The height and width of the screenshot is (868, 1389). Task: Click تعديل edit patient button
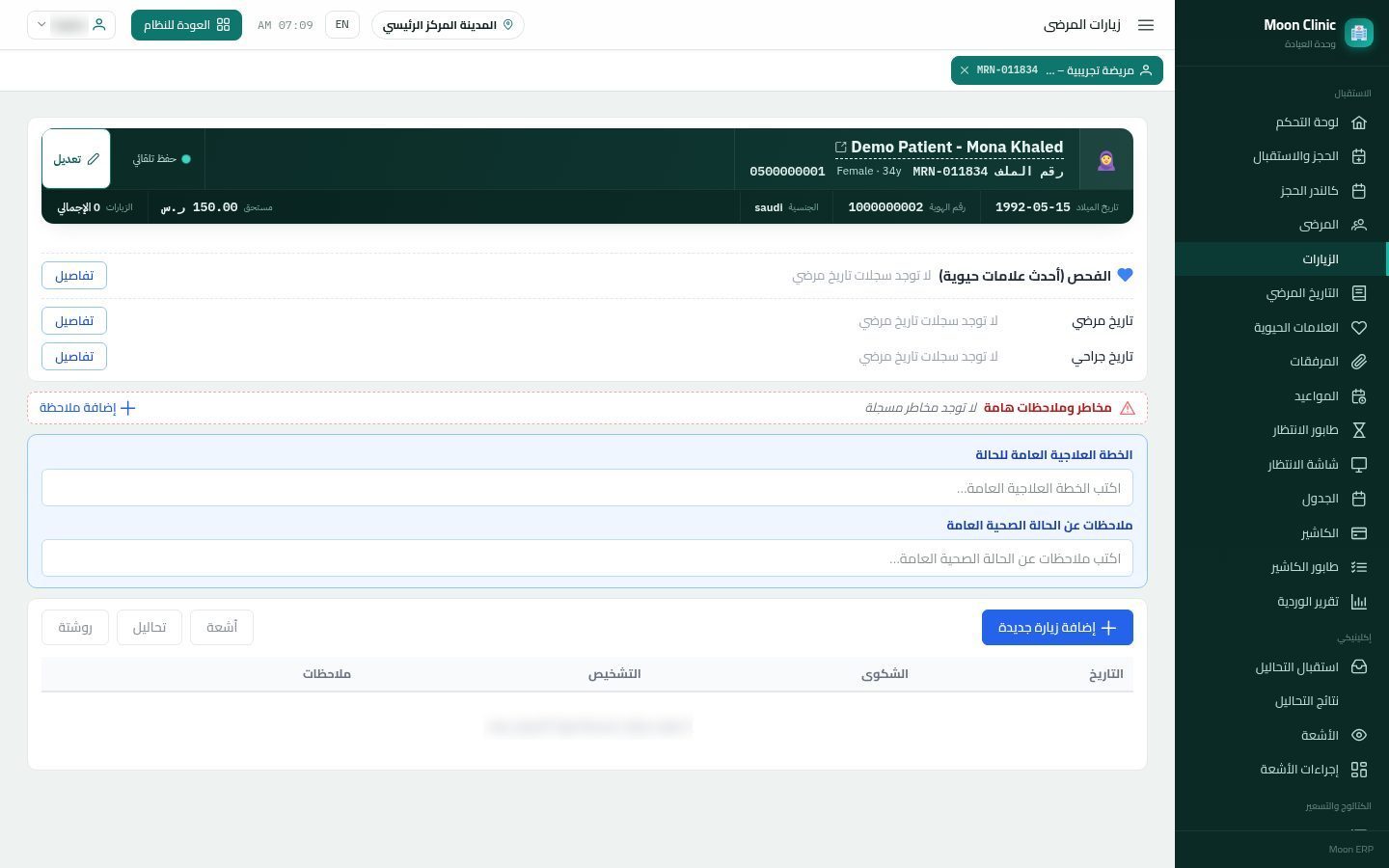tap(76, 159)
